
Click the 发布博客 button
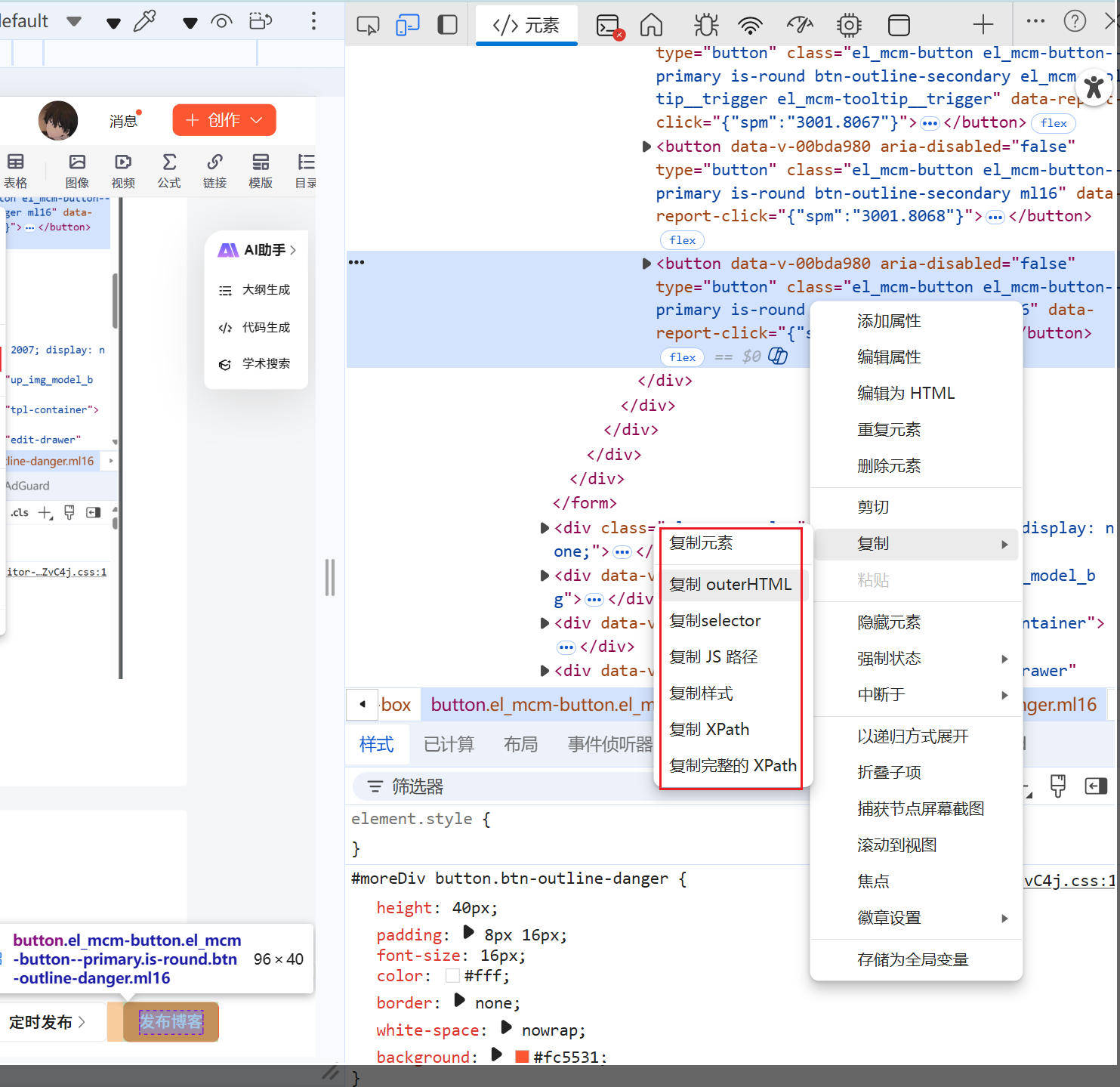pyautogui.click(x=171, y=1021)
